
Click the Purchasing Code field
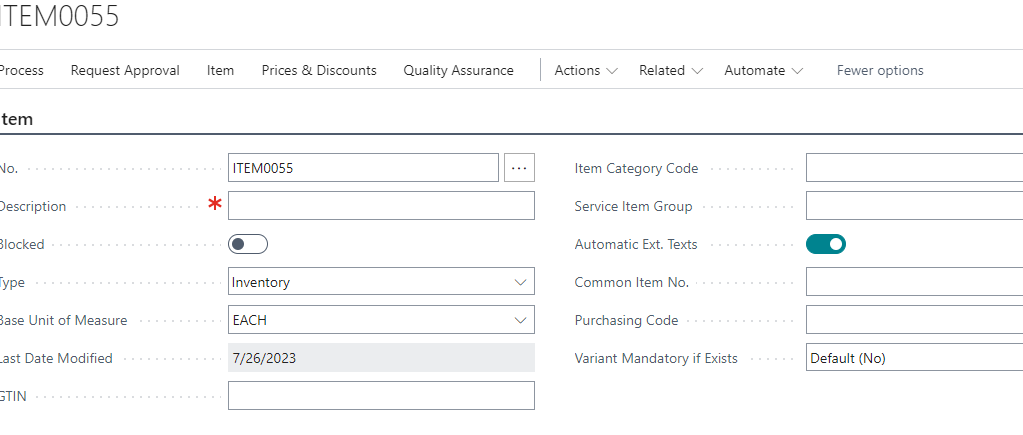click(x=915, y=320)
